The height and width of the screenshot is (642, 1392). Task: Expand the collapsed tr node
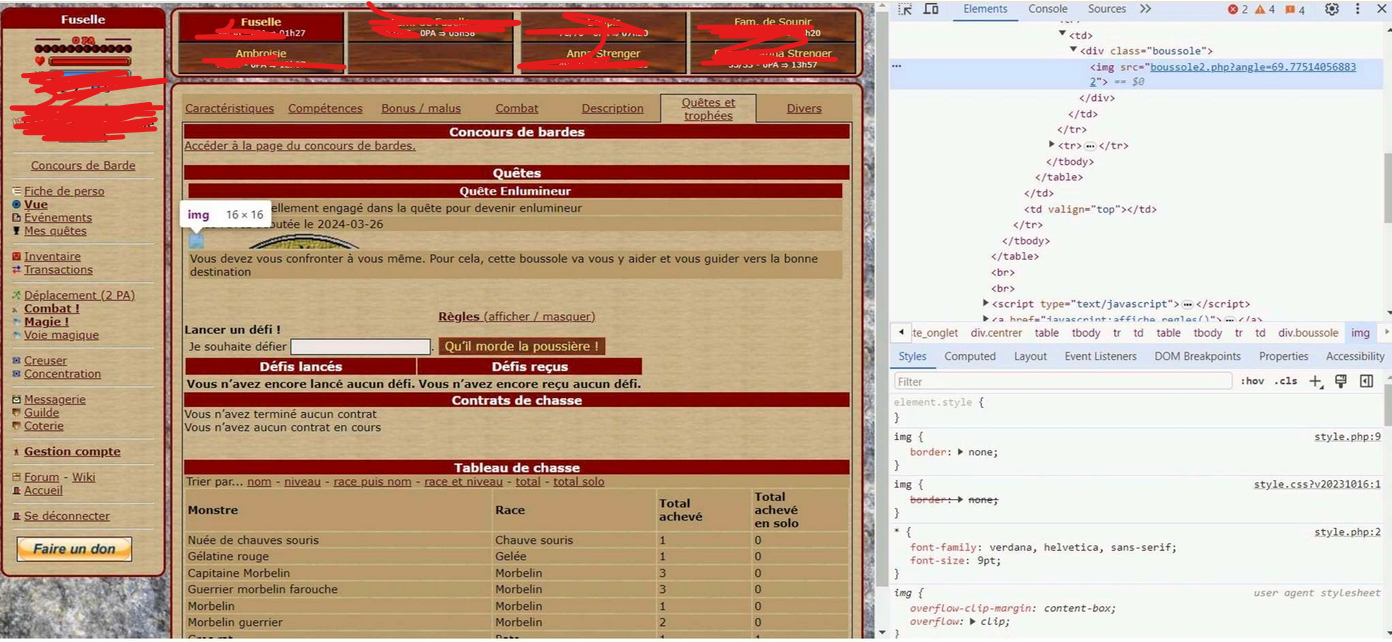pos(1052,145)
